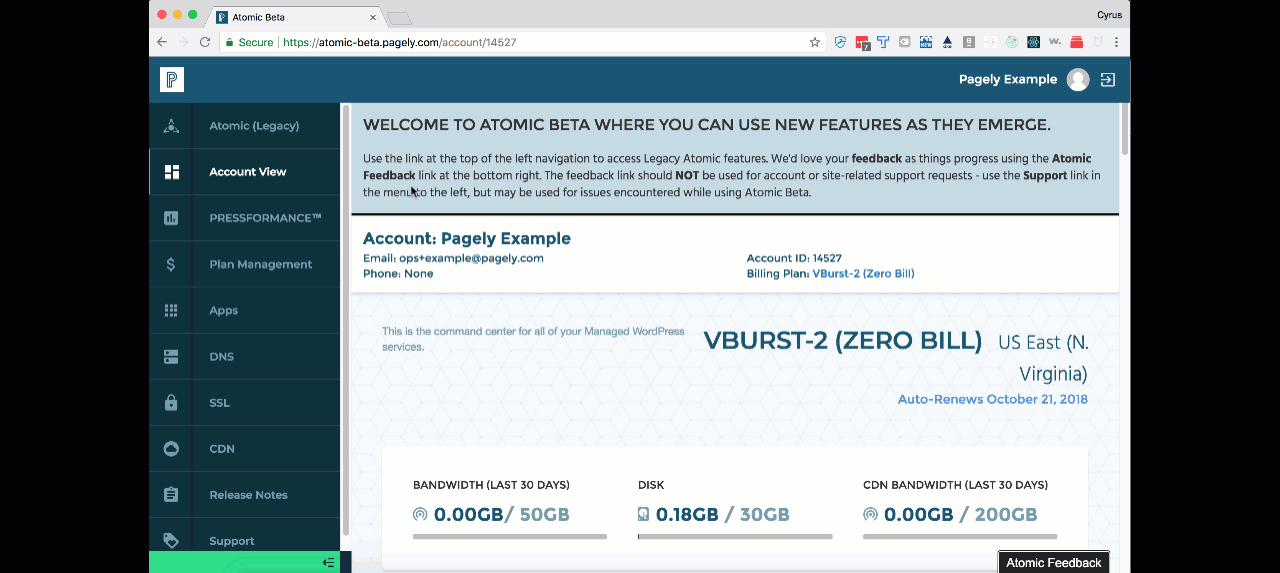
Task: Click the blue shield extension icon
Action: point(840,42)
